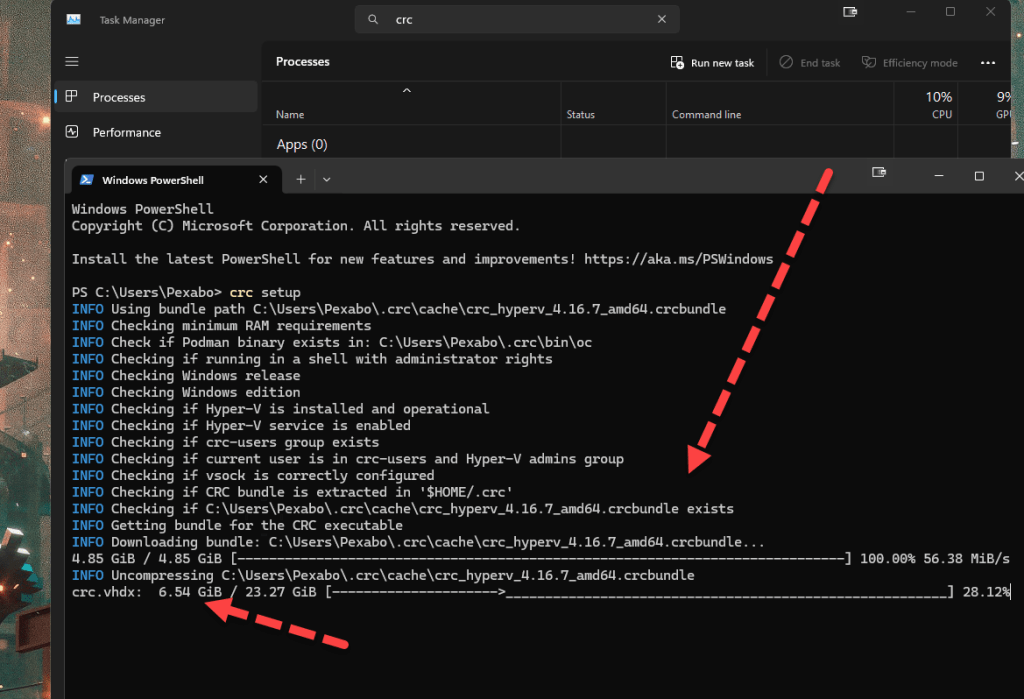1024x699 pixels.
Task: Minimize the Task Manager window
Action: point(911,12)
